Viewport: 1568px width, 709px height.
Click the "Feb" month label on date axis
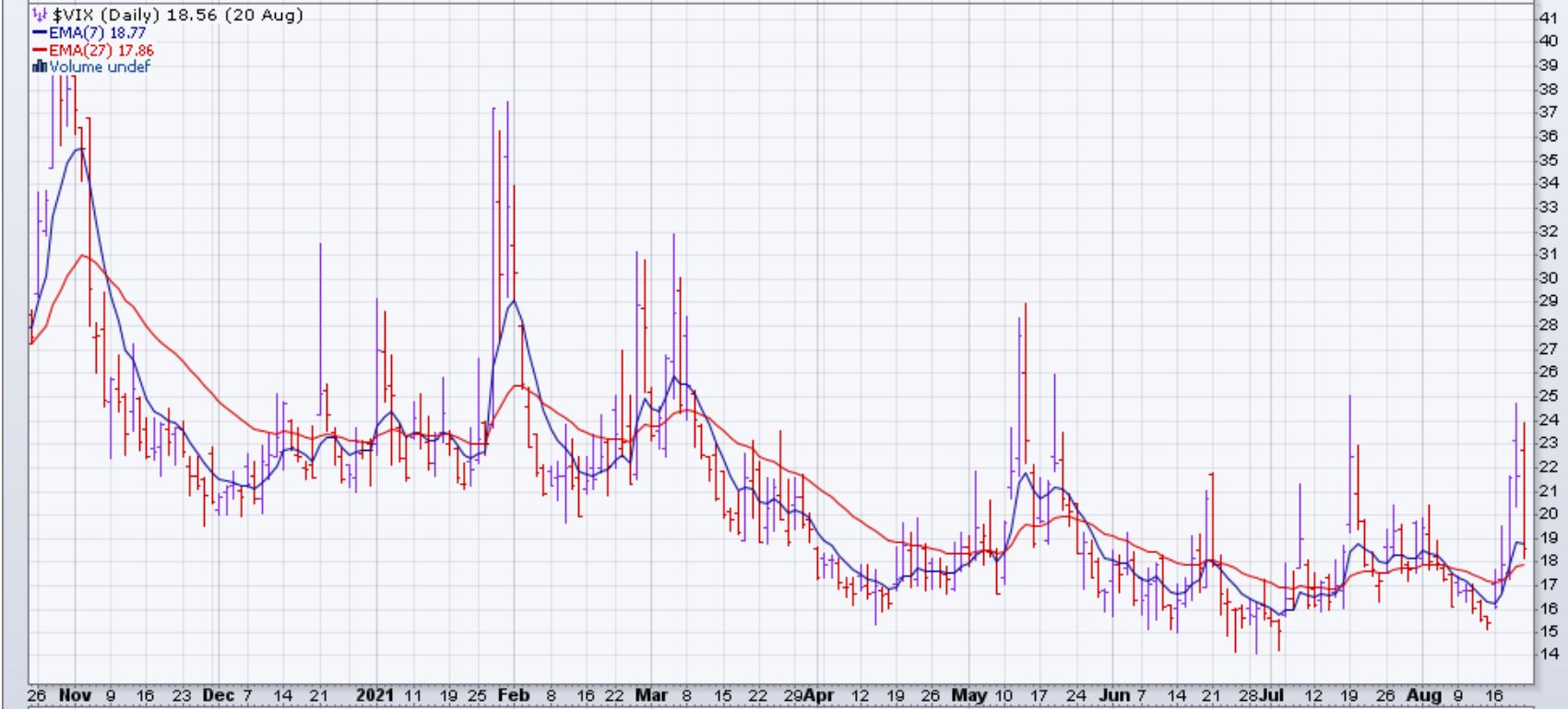click(515, 694)
